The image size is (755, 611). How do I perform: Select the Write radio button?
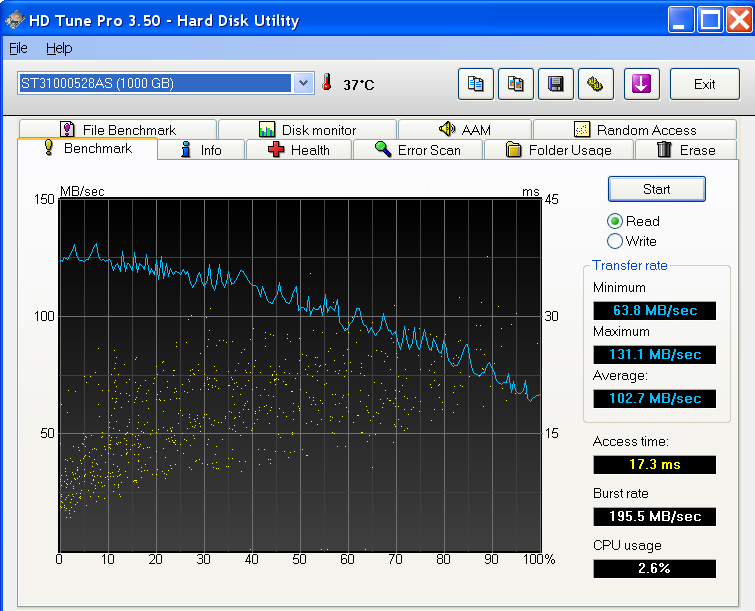(x=615, y=241)
